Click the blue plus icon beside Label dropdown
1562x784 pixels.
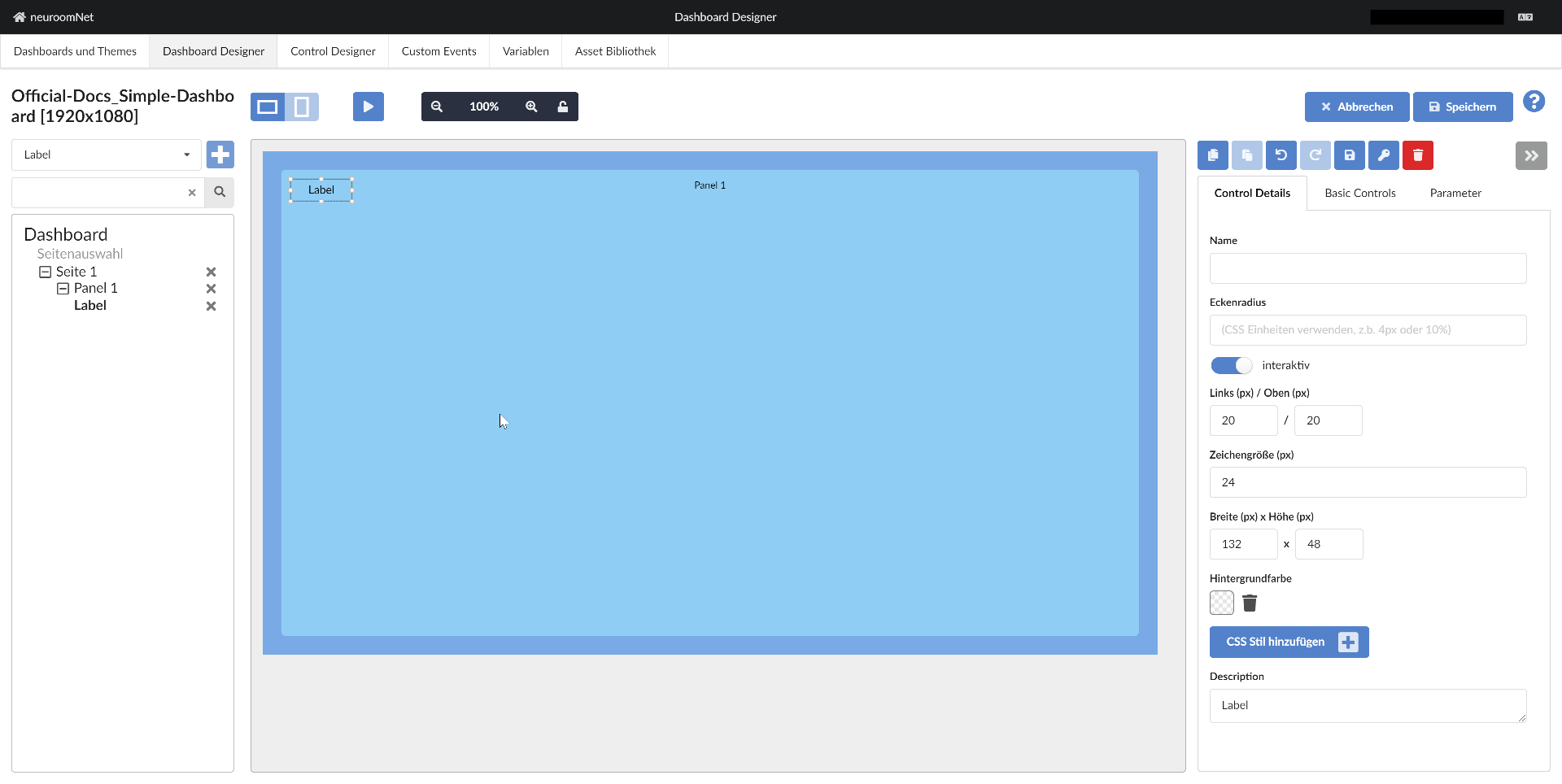coord(220,154)
